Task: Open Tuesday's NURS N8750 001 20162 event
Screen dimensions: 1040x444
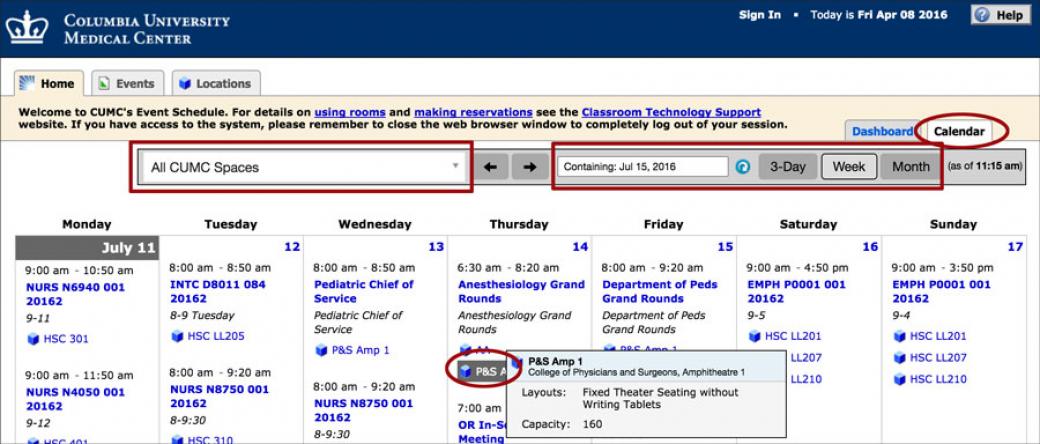Action: click(220, 396)
